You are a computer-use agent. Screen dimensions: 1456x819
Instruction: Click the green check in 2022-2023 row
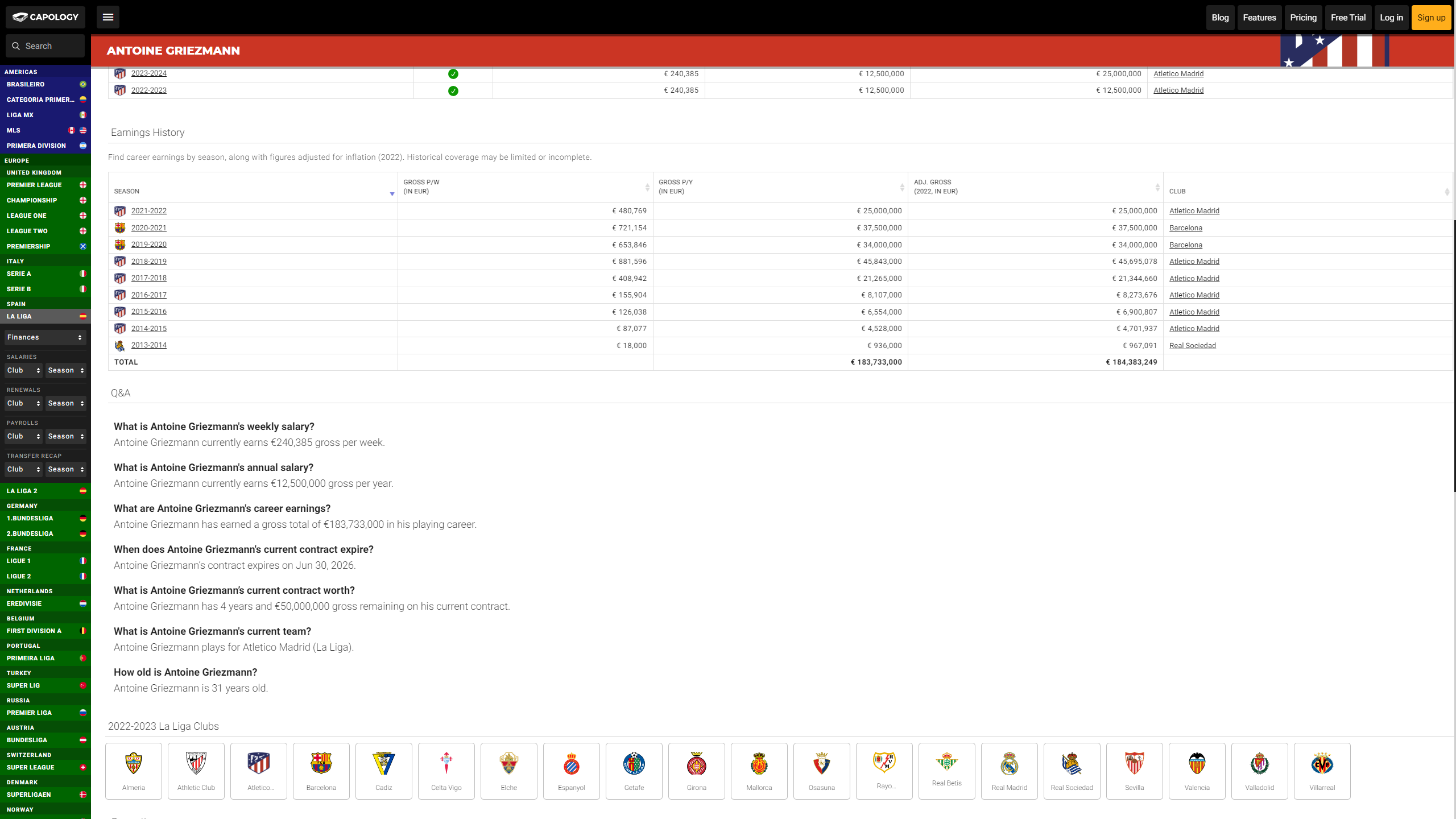pos(453,91)
